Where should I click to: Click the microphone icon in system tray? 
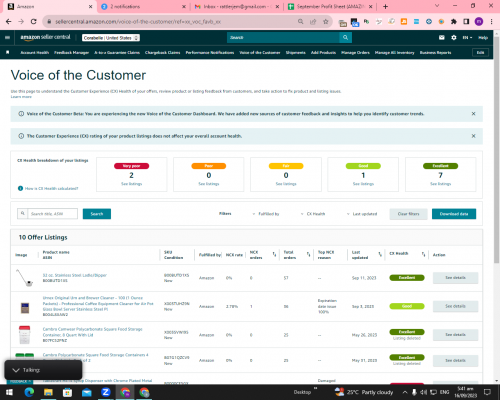pyautogui.click(x=414, y=392)
